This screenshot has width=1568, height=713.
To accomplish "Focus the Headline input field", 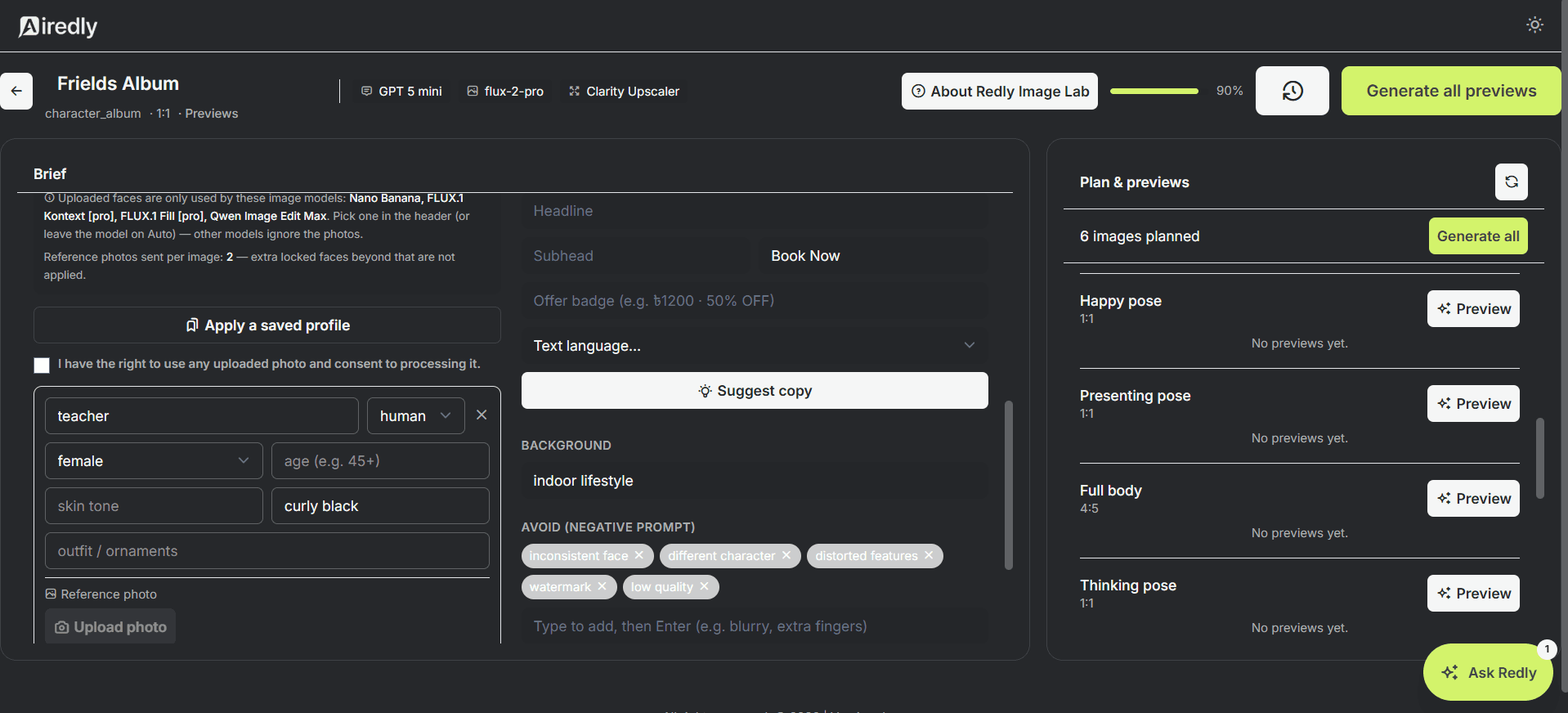I will tap(755, 210).
